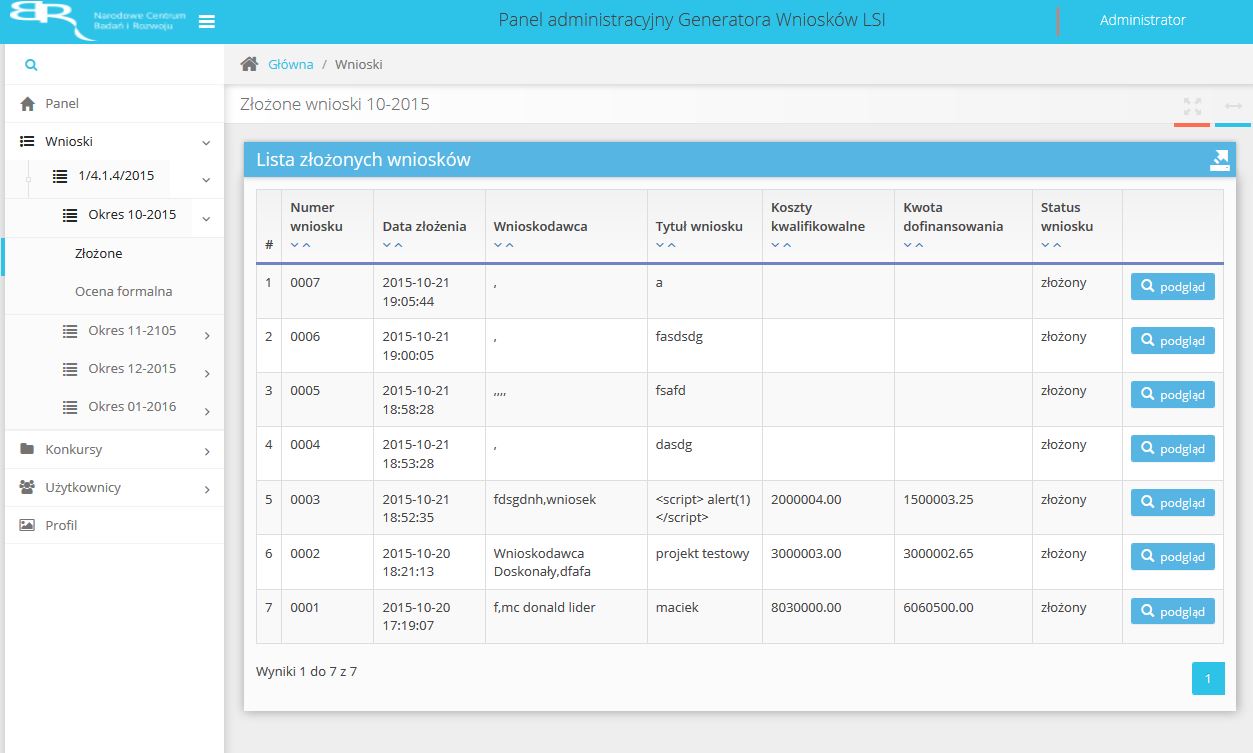The height and width of the screenshot is (753, 1253).
Task: Open the Panel sidebar item
Action: click(x=61, y=103)
